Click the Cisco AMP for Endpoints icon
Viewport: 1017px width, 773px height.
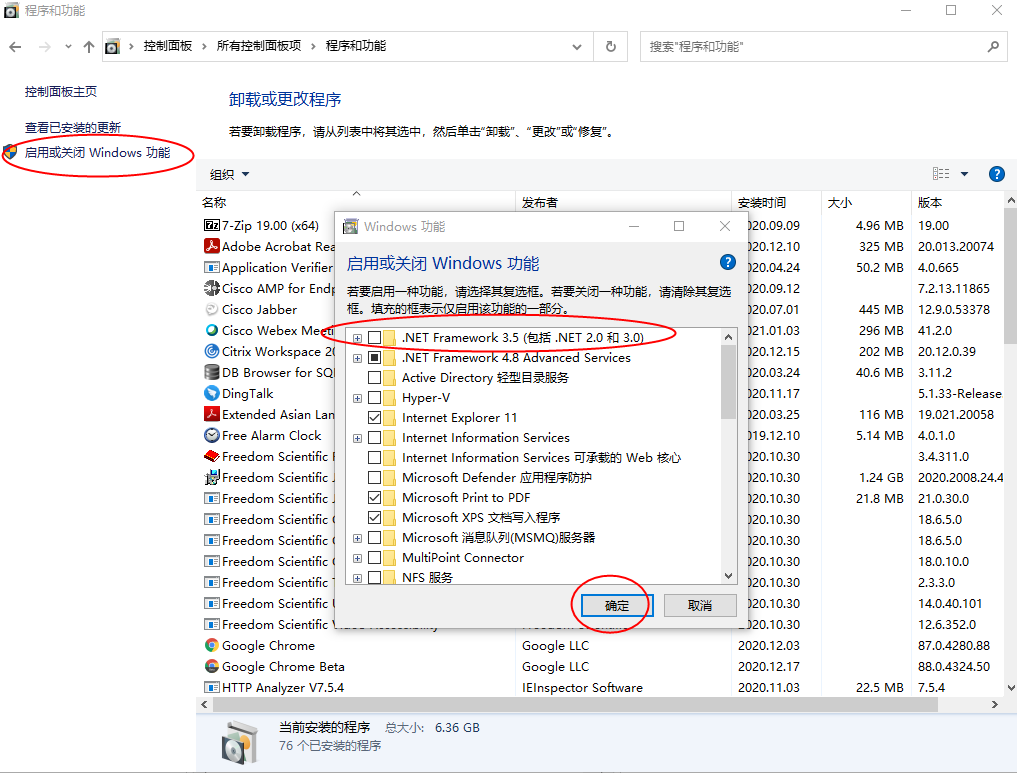tap(211, 288)
